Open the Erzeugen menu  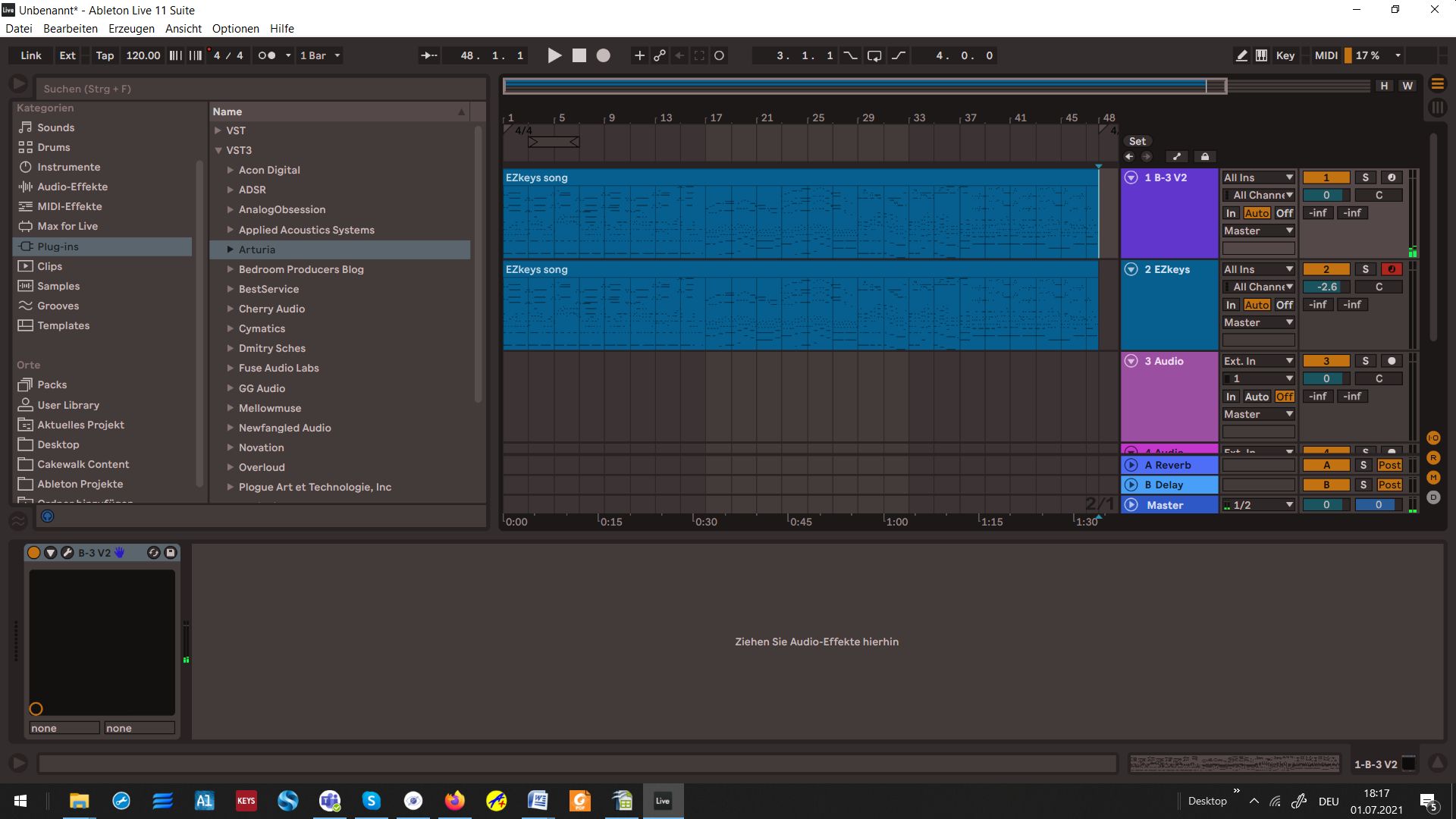tap(131, 29)
